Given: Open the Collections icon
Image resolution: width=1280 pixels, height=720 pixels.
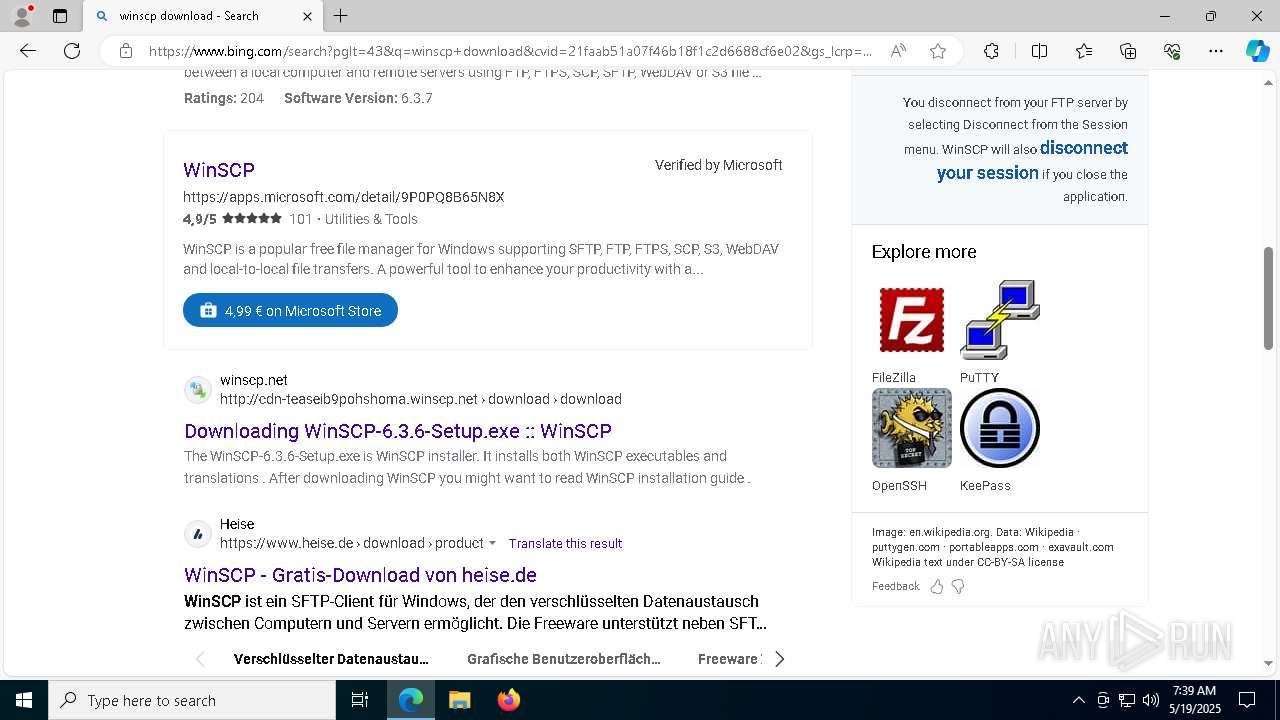Looking at the screenshot, I should (1128, 51).
